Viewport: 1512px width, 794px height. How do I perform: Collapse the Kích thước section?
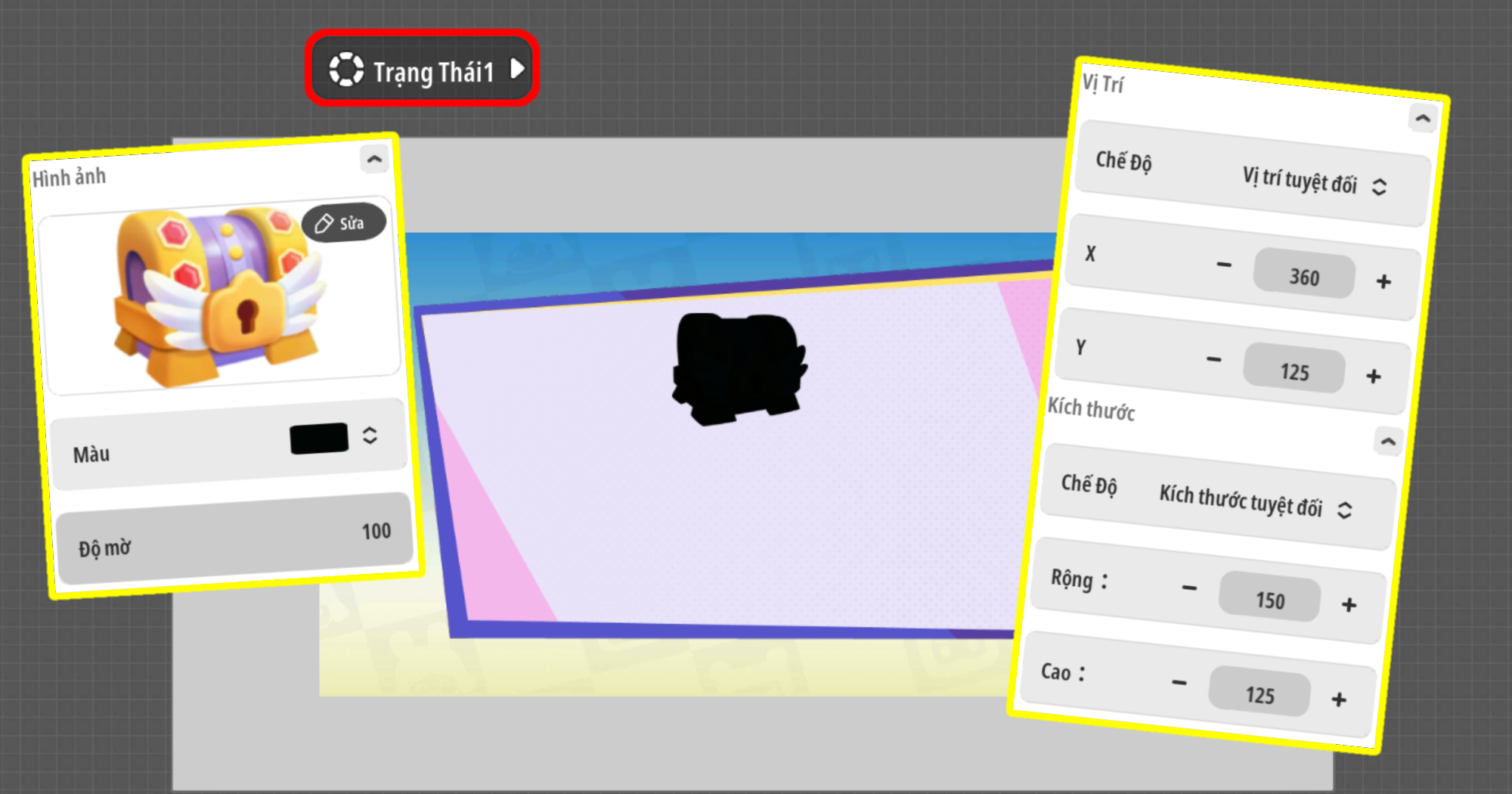click(1388, 441)
